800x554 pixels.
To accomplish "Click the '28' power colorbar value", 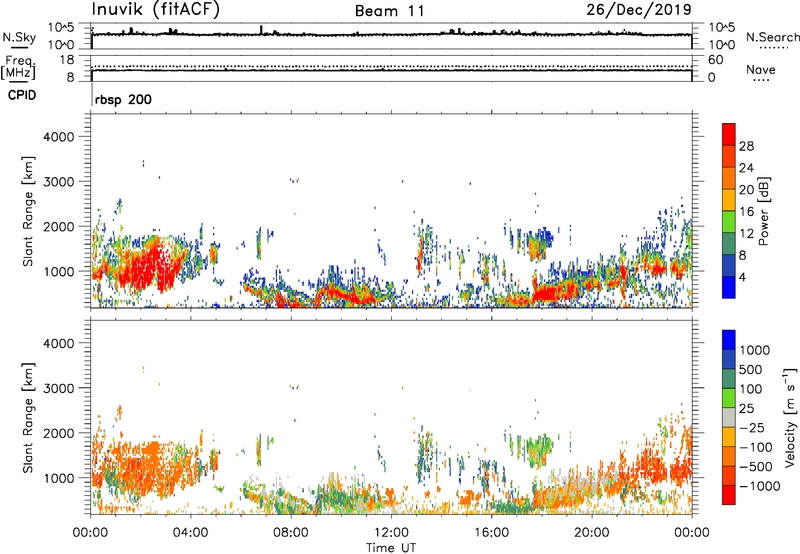I will 746,146.
